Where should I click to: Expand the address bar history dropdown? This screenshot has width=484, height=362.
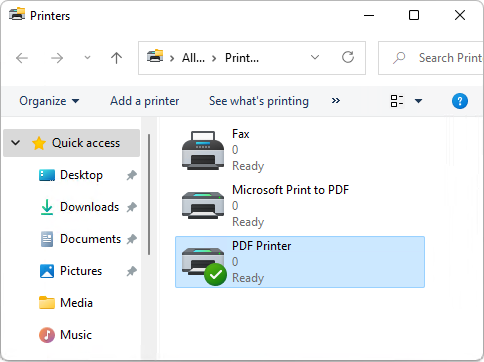point(315,58)
